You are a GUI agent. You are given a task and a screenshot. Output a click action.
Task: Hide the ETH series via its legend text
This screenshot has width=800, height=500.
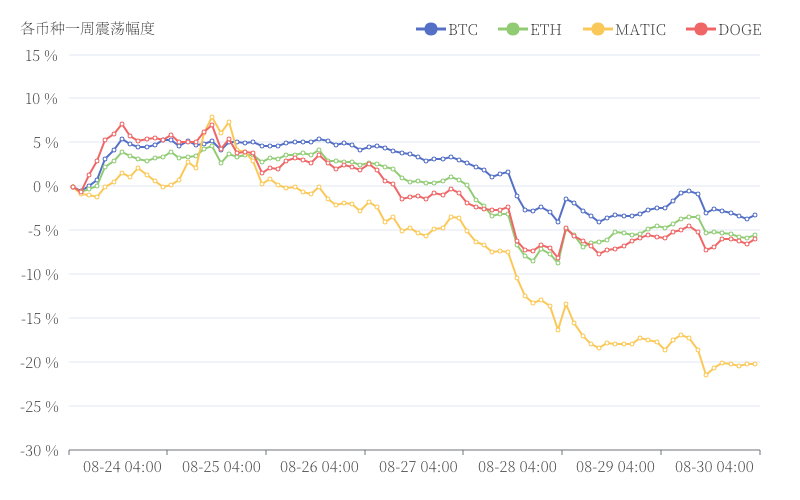(x=546, y=30)
